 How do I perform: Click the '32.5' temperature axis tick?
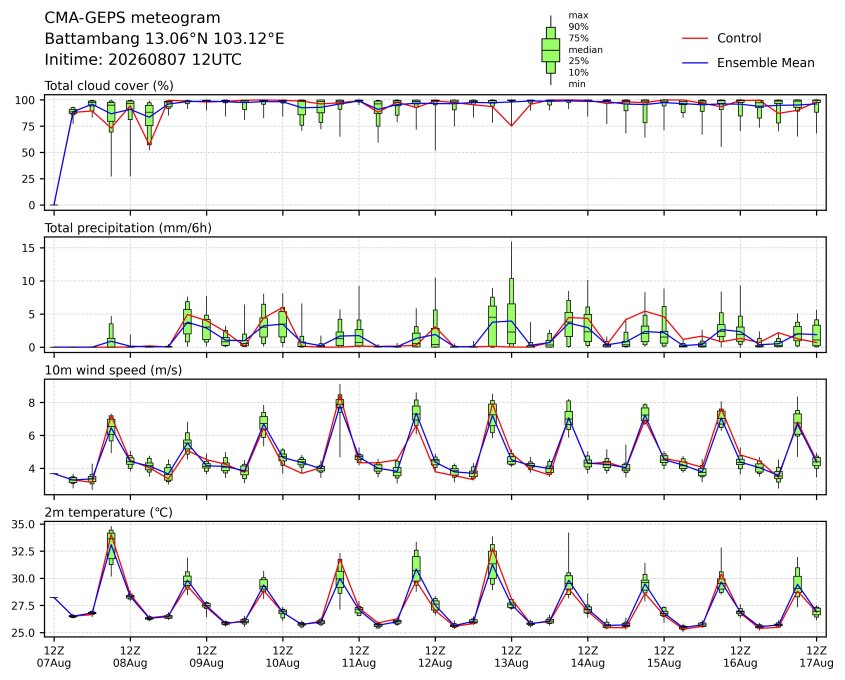click(x=23, y=552)
